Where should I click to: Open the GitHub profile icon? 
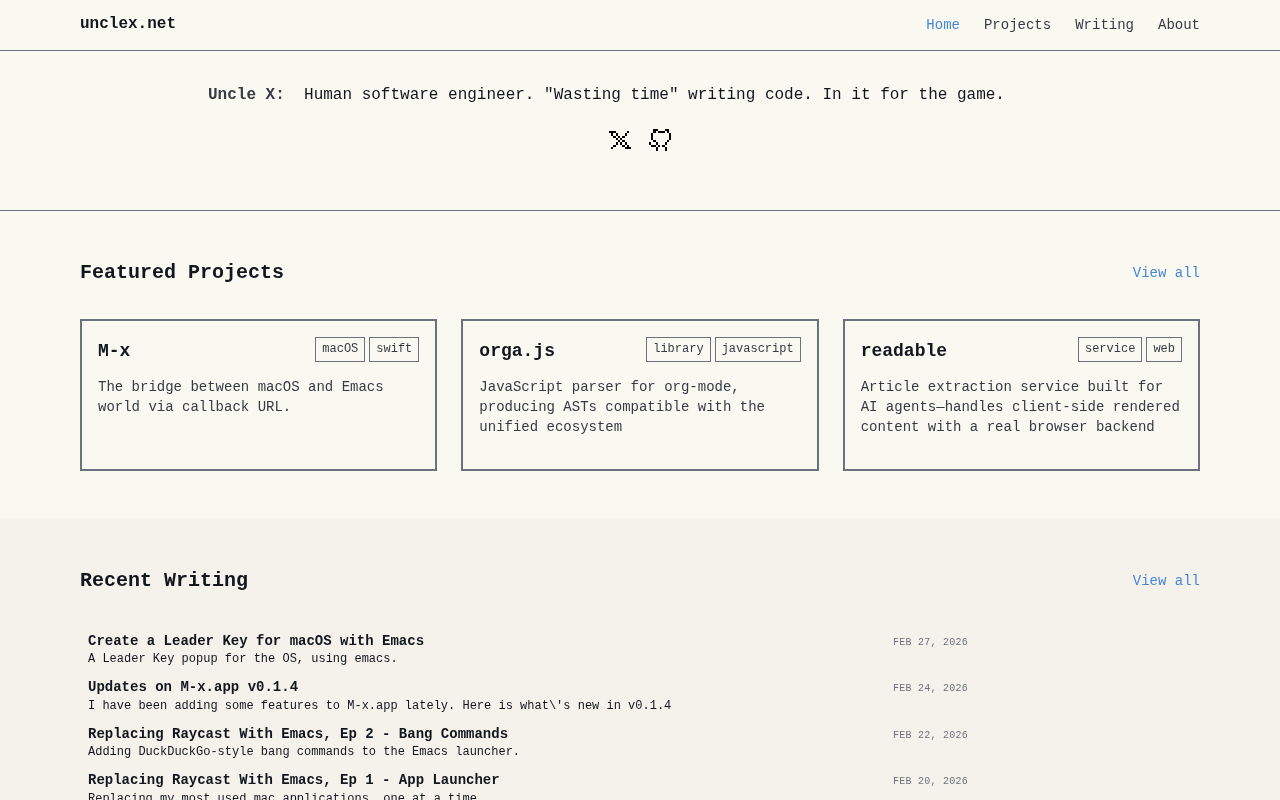tap(660, 140)
